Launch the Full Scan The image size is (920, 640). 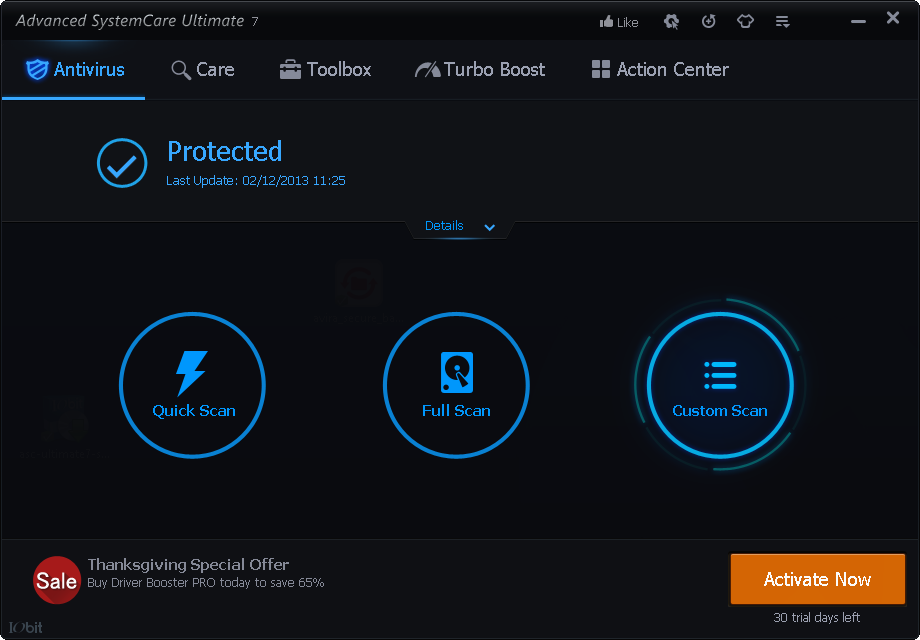coord(456,385)
